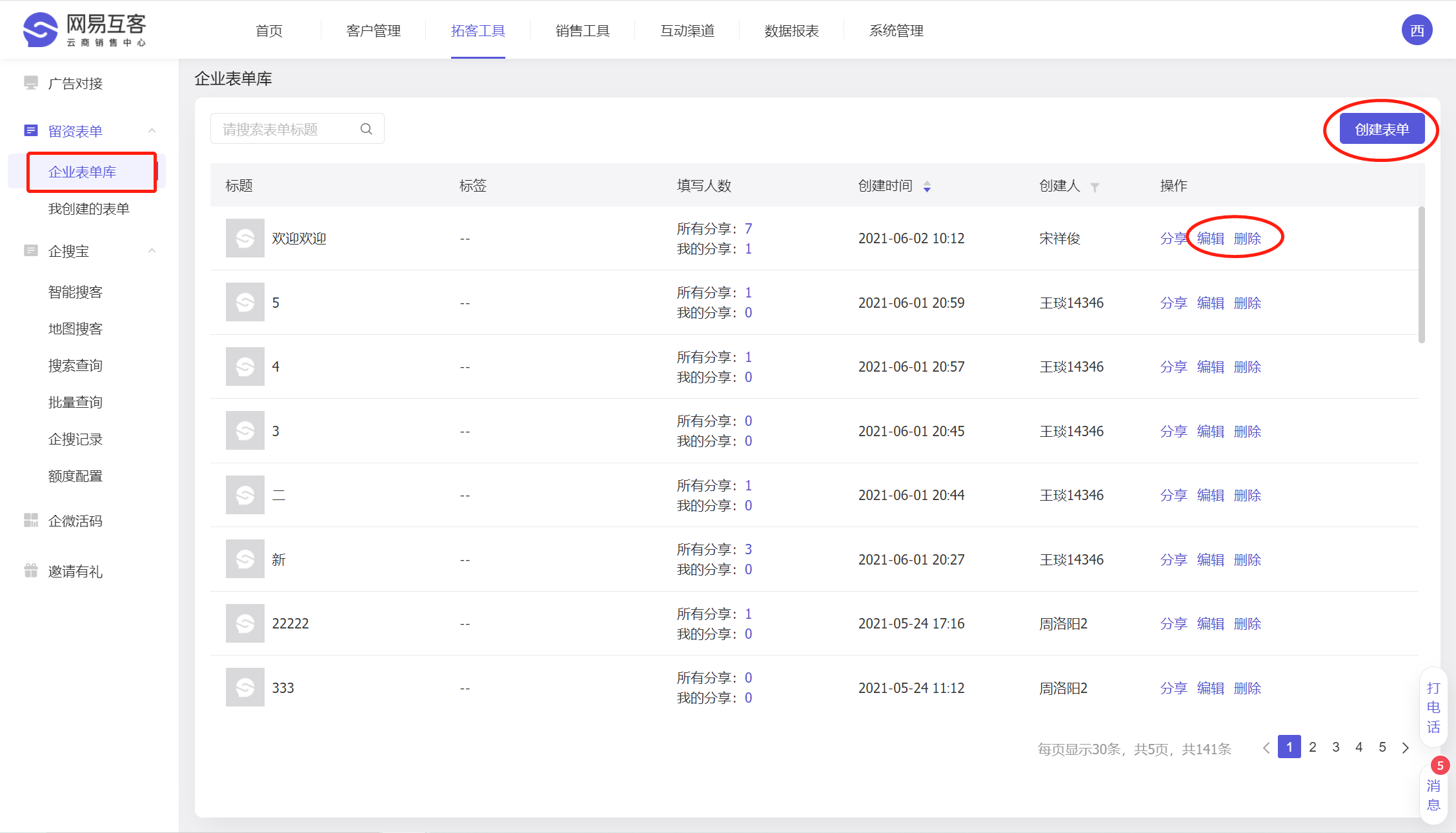This screenshot has width=1456, height=833.
Task: Open the 首页 tab
Action: pos(269,30)
